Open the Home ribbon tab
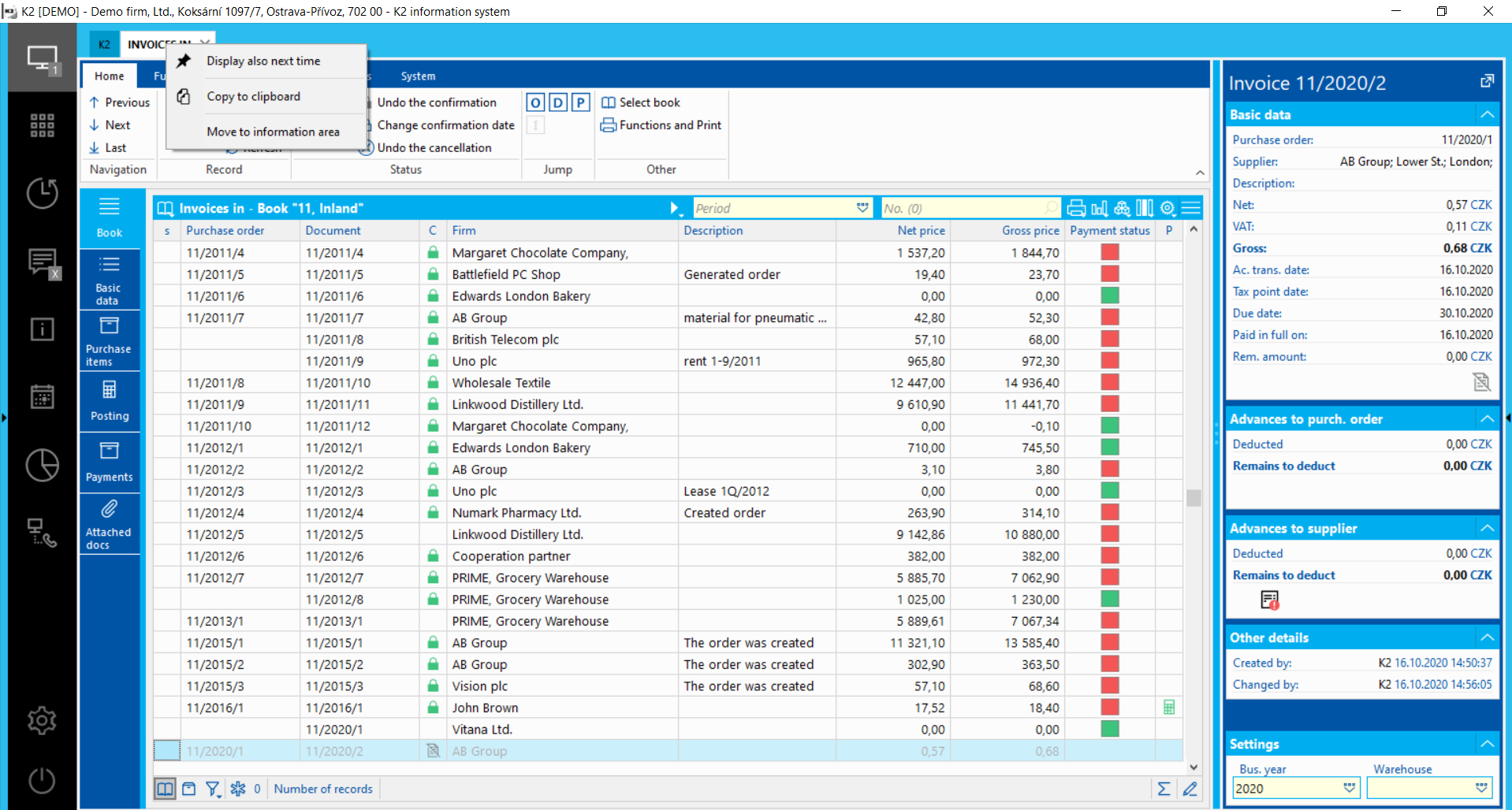The width and height of the screenshot is (1512, 810). [110, 76]
